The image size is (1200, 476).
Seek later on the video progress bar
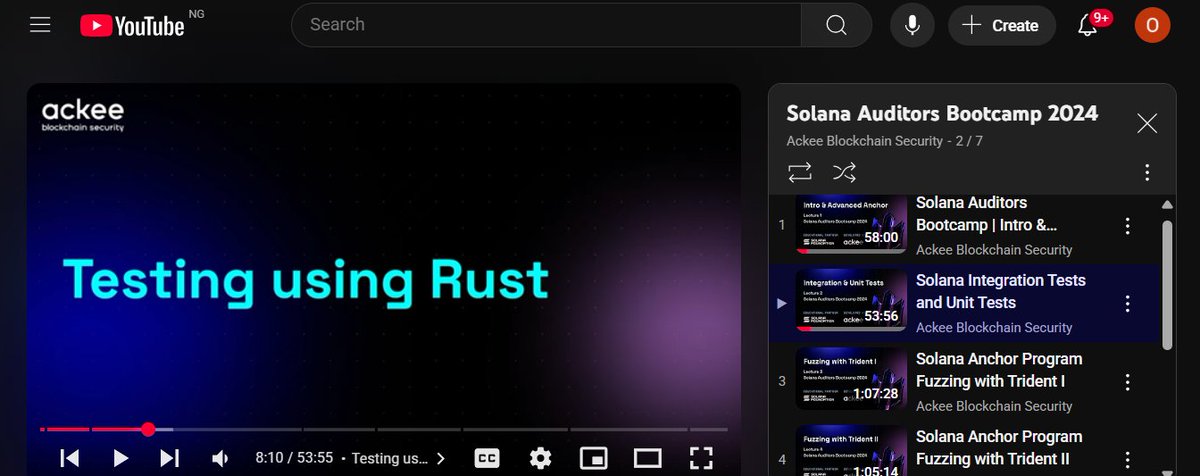pos(450,429)
